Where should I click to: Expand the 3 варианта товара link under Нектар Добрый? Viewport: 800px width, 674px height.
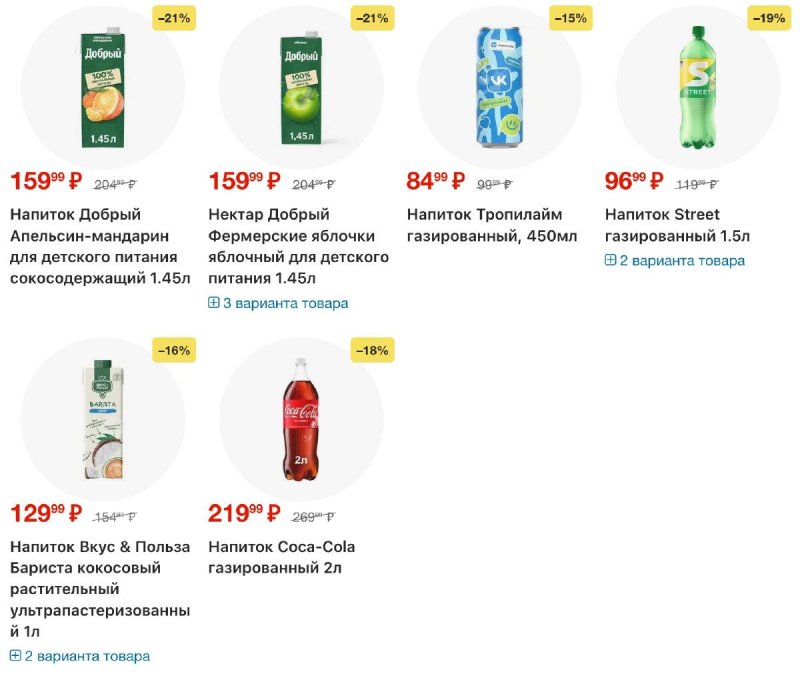285,303
